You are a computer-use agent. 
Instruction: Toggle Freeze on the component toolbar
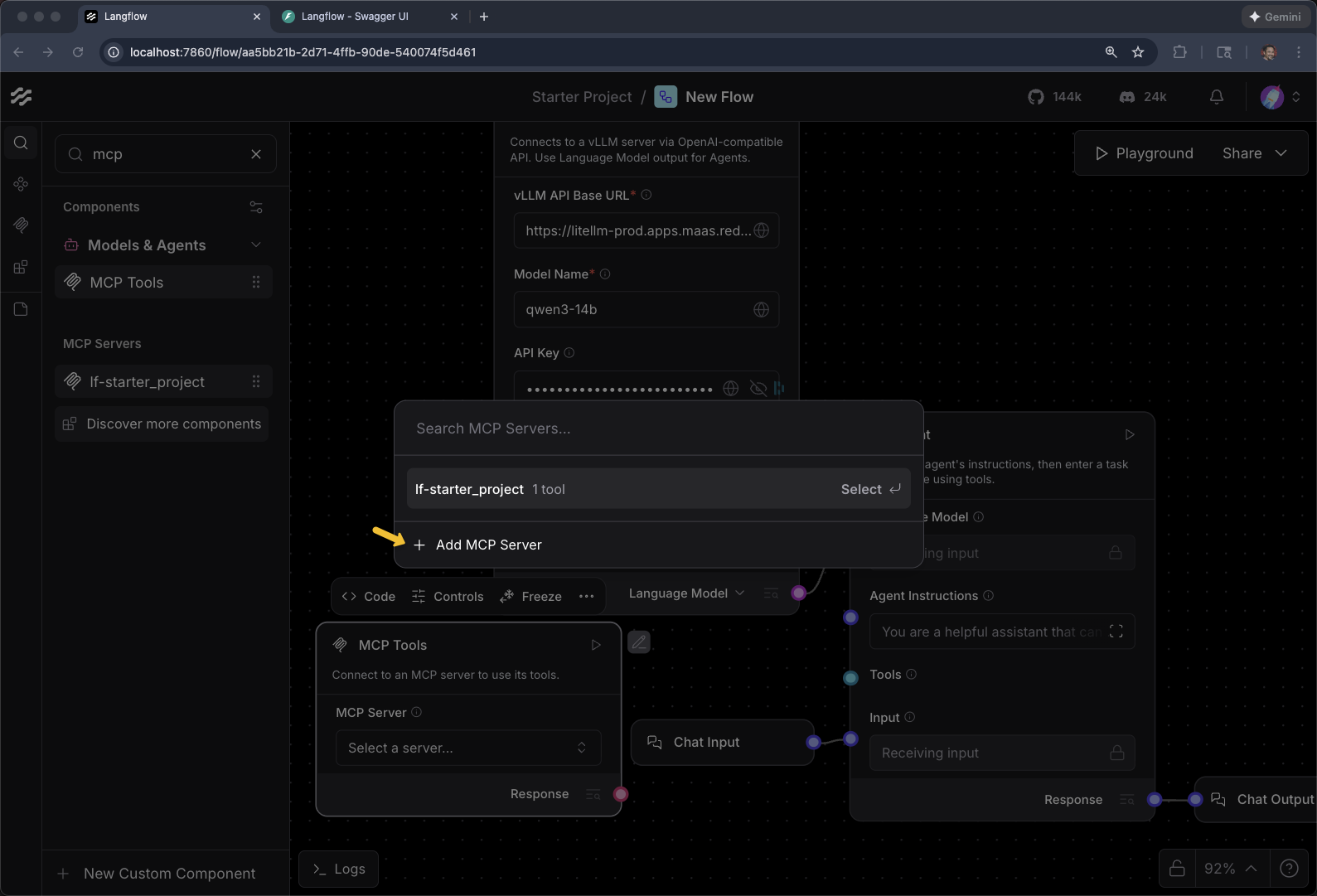click(x=531, y=597)
